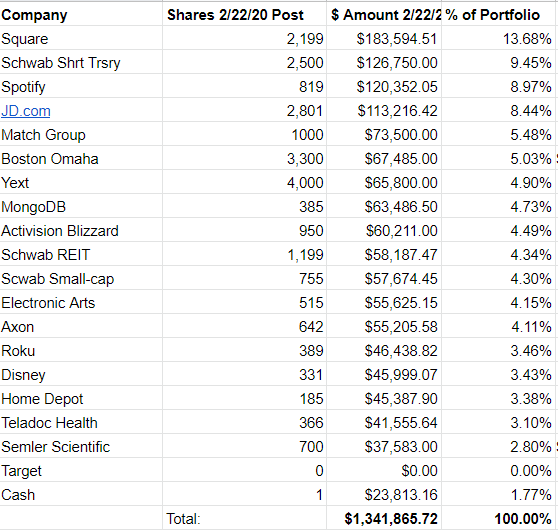Click JD.com's 2,801 shares cell

[244, 111]
